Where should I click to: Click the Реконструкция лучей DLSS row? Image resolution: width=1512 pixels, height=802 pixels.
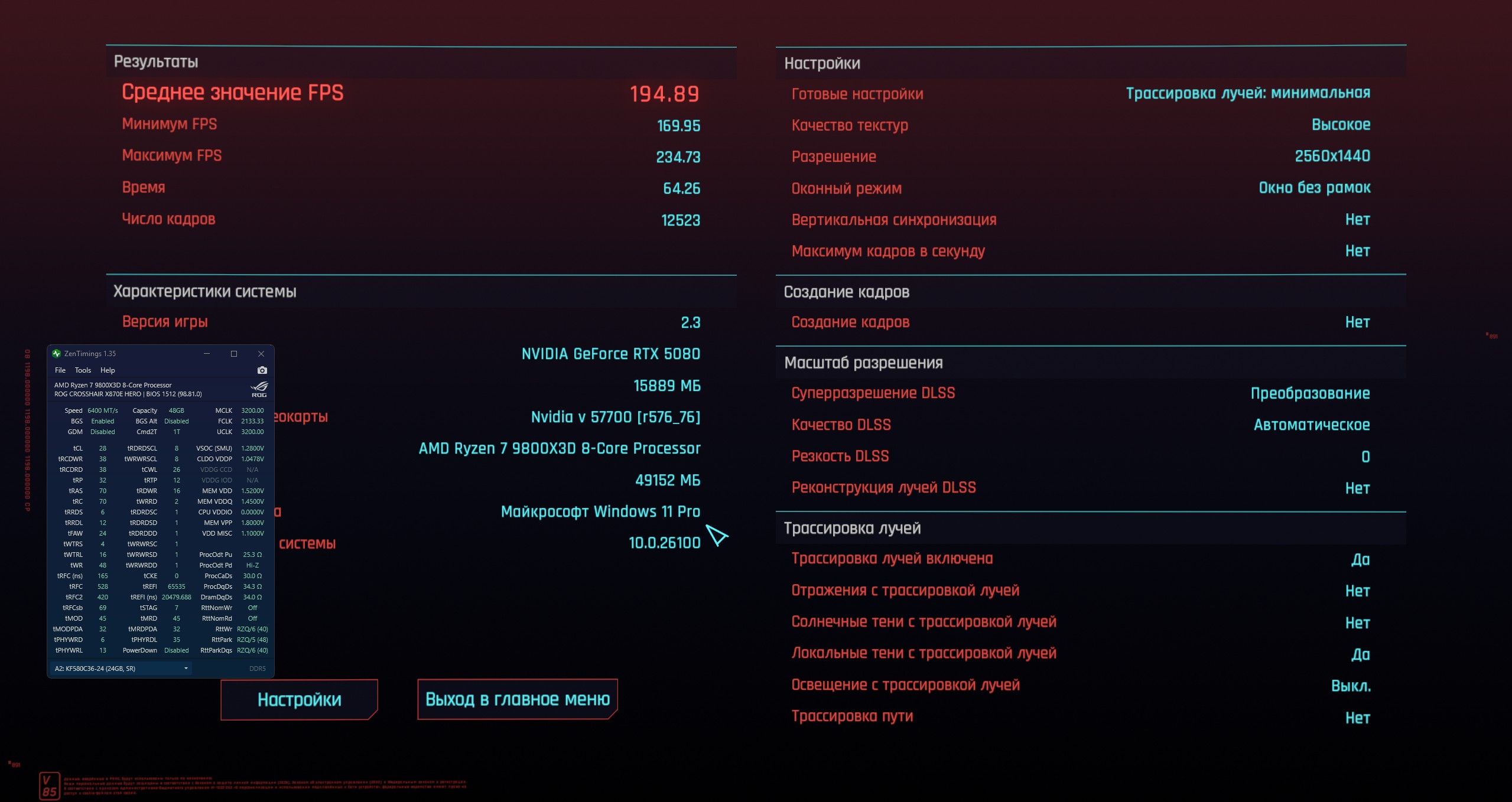point(1081,488)
